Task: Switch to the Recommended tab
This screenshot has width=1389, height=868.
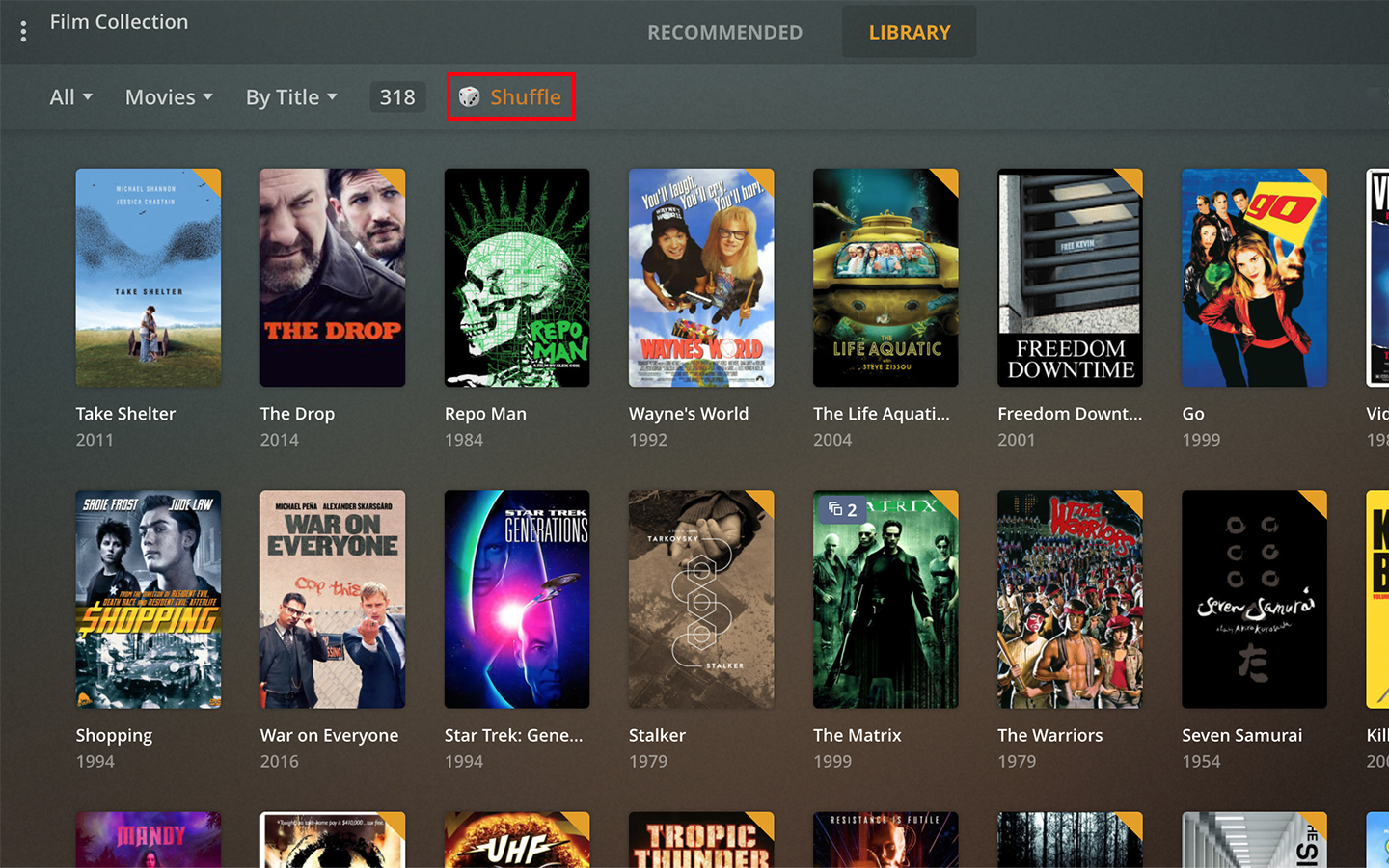Action: click(724, 33)
